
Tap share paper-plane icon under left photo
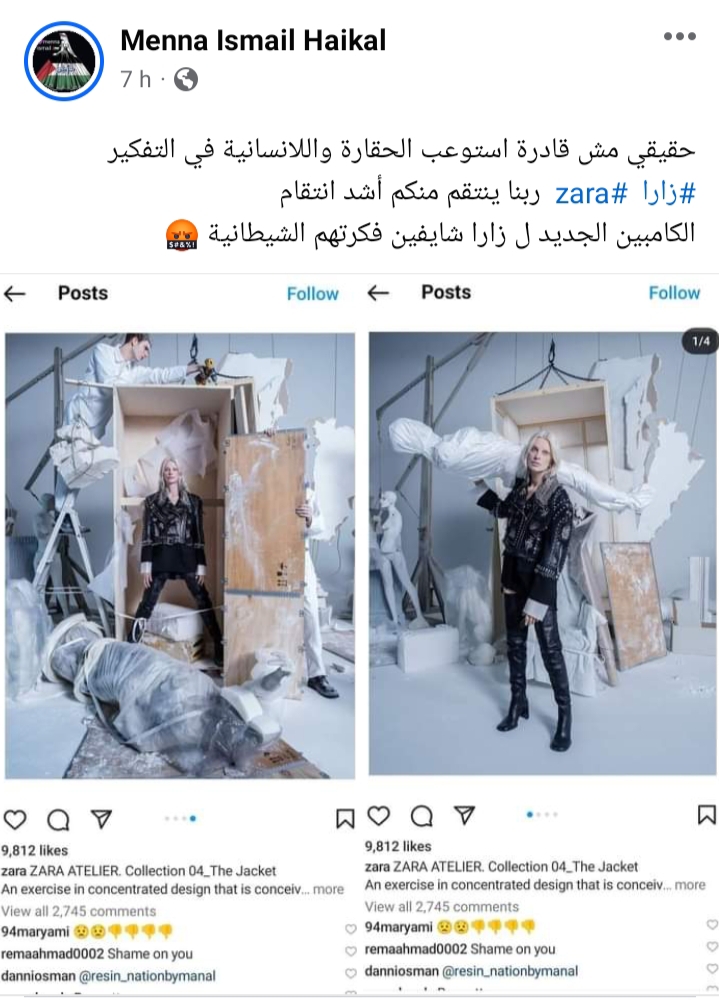point(101,819)
